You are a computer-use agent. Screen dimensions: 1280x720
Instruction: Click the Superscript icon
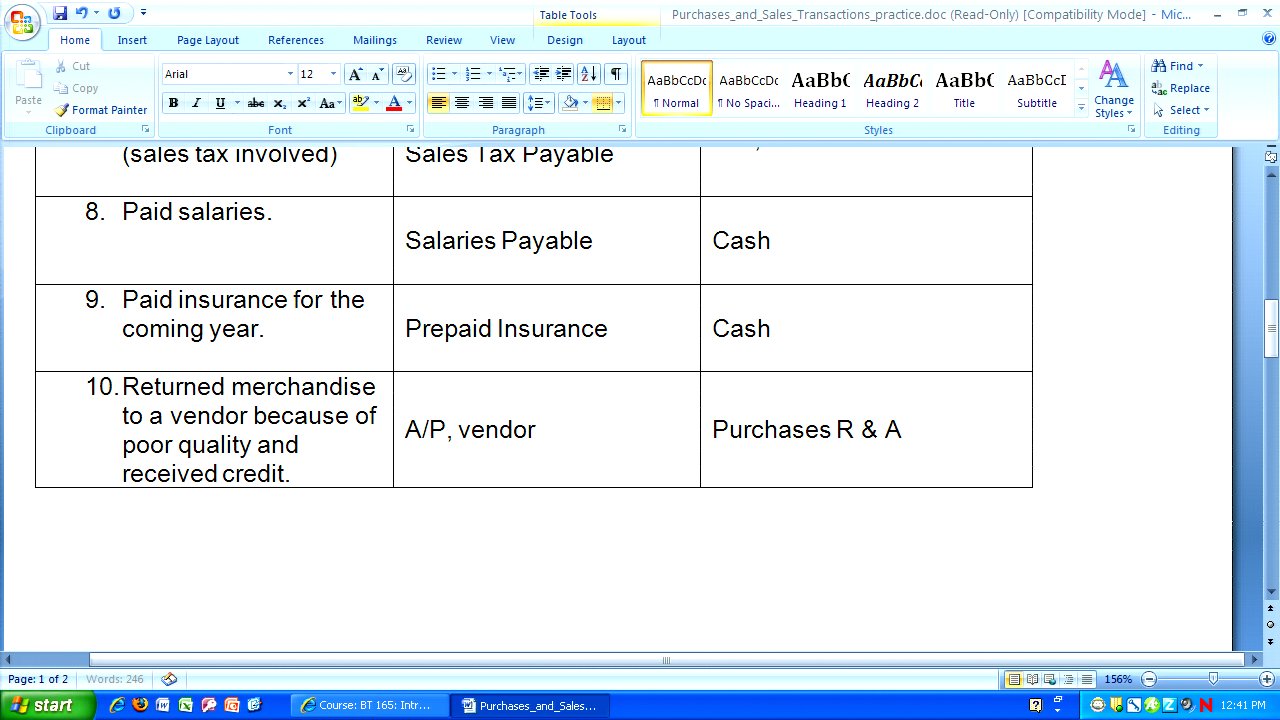click(x=303, y=103)
